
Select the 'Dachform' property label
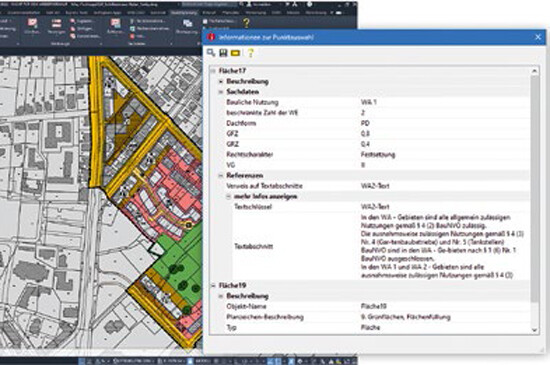pos(241,123)
